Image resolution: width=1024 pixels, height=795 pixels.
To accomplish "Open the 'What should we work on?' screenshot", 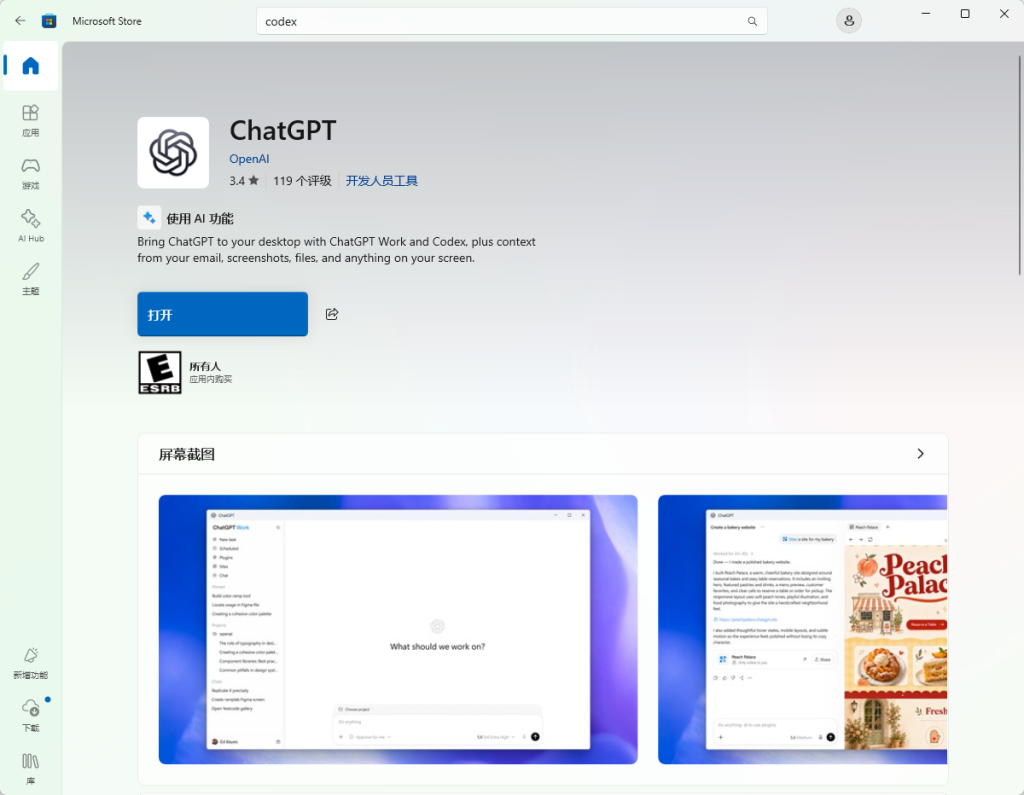I will click(x=398, y=629).
